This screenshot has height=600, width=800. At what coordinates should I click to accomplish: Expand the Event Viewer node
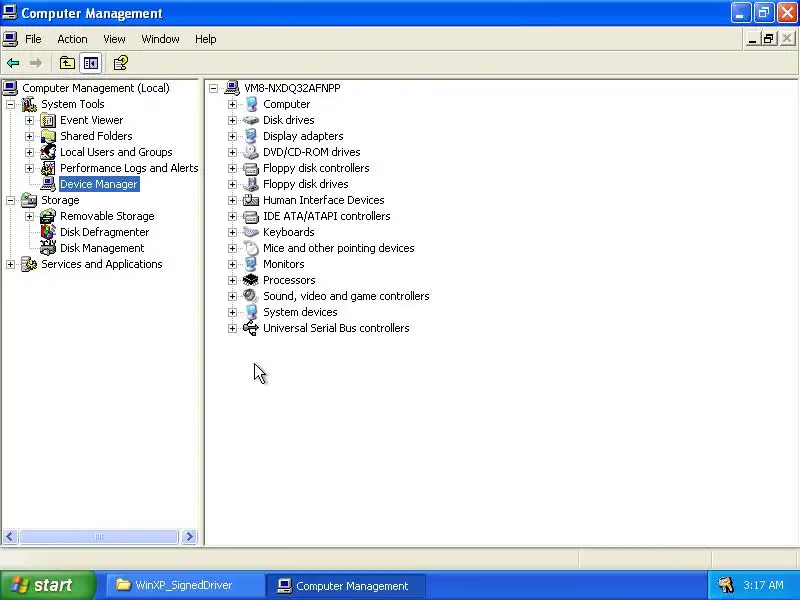click(x=29, y=120)
